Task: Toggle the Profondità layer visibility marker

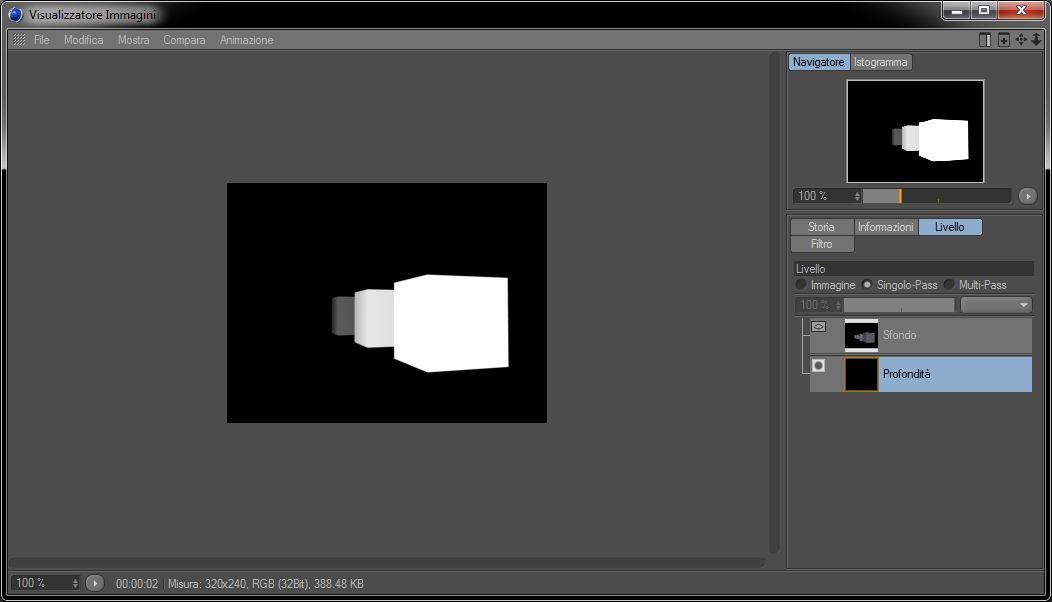Action: coord(818,366)
